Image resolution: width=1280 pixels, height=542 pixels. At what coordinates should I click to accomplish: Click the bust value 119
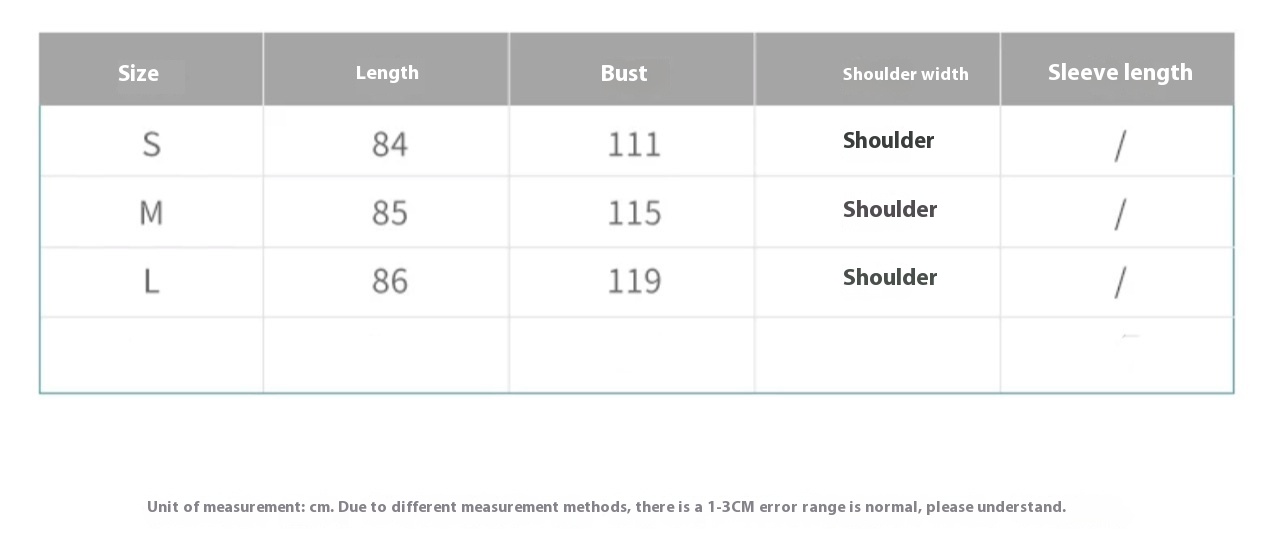[634, 281]
